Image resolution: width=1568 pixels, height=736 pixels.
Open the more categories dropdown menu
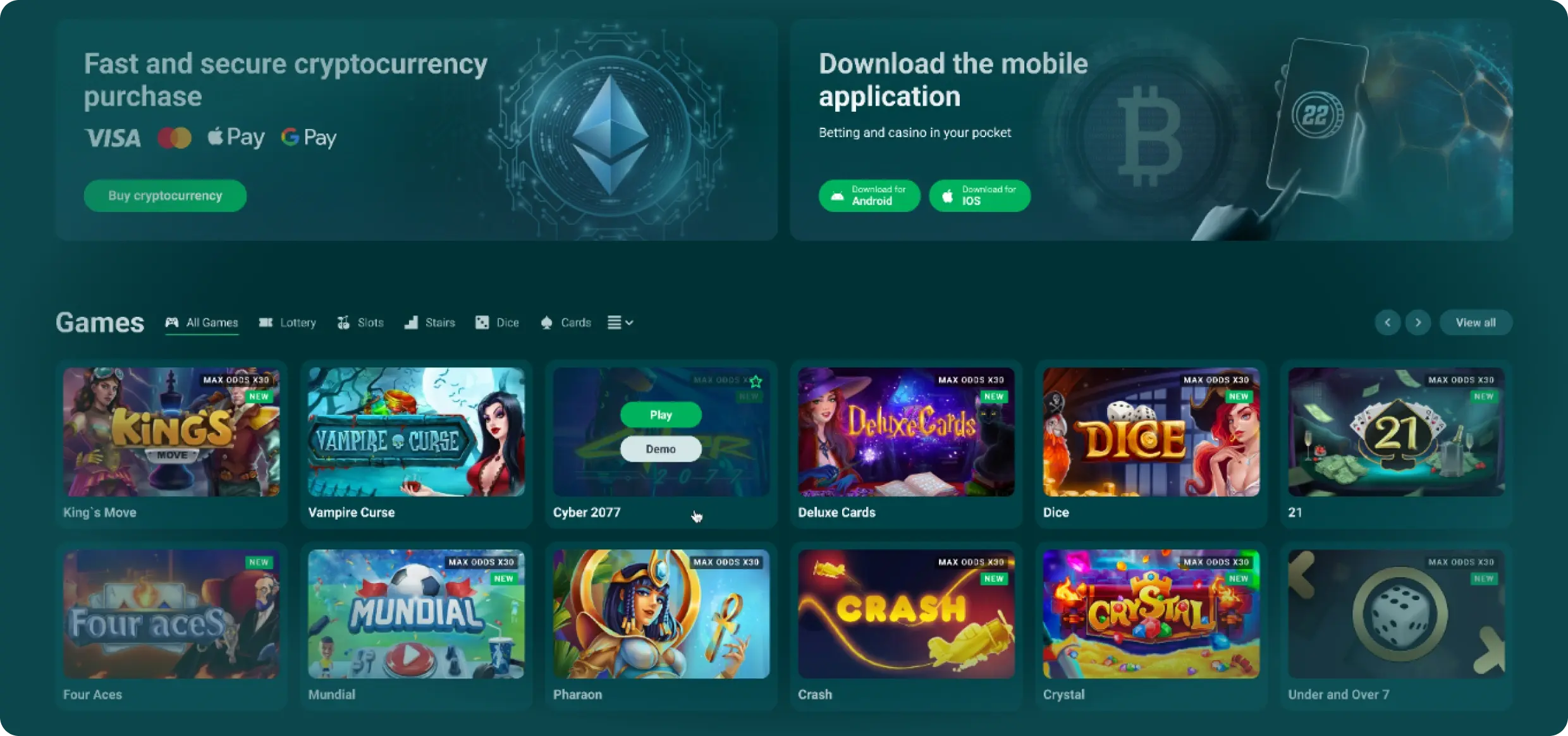[620, 322]
